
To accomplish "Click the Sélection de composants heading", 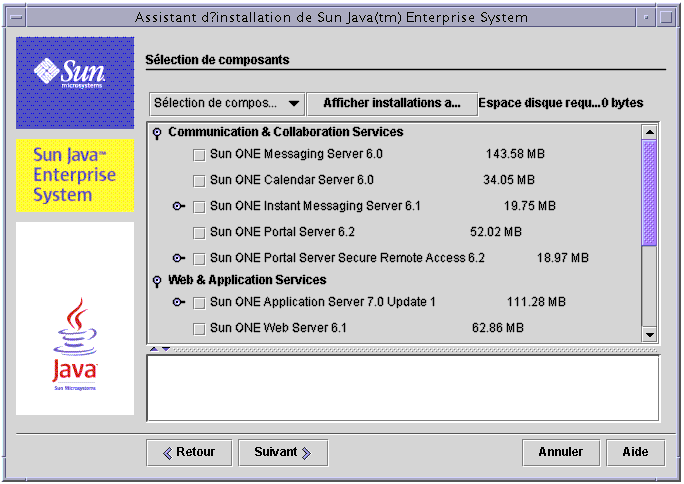I will click(x=217, y=60).
